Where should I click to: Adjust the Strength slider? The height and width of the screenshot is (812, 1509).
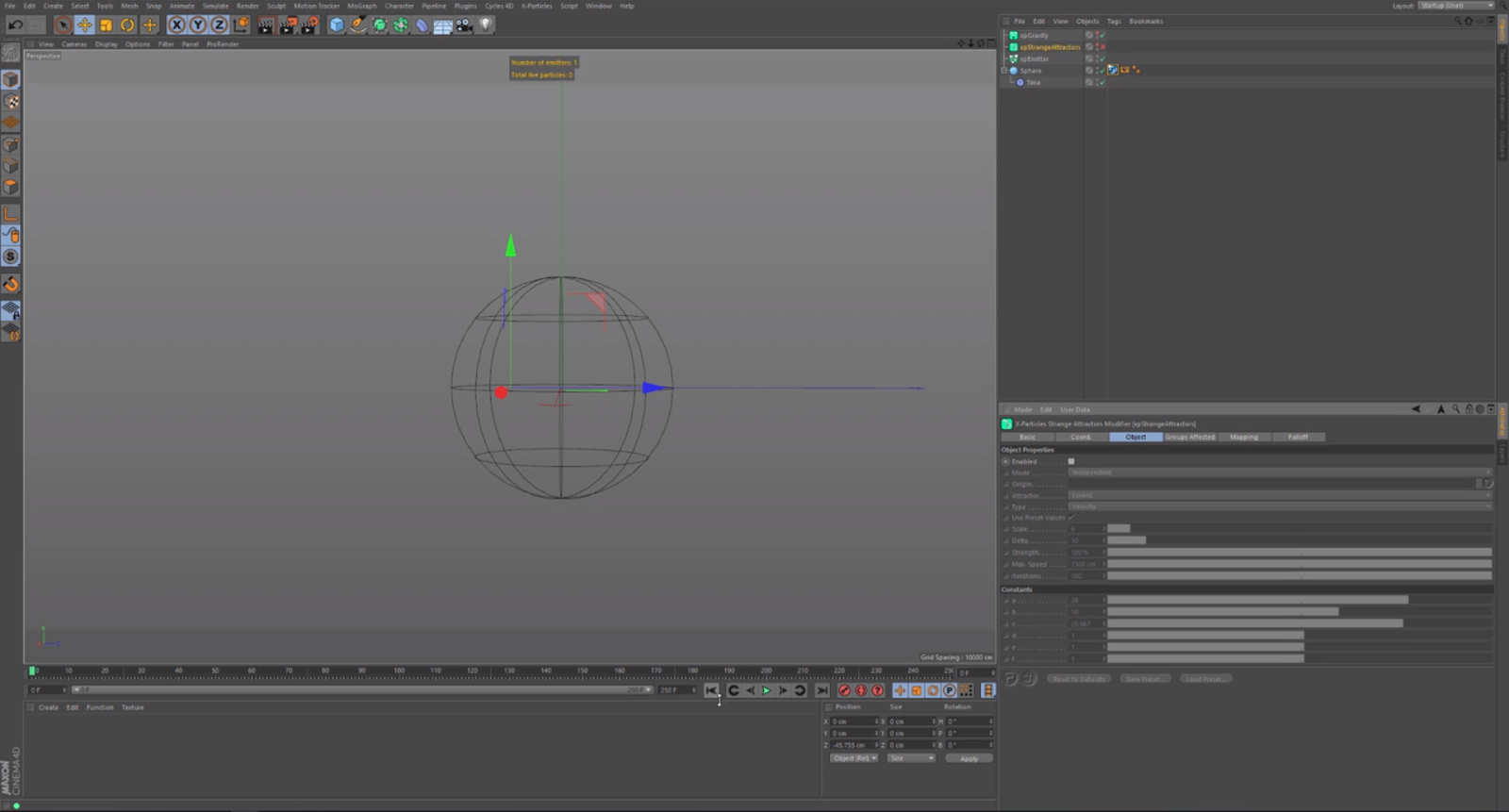point(1300,553)
